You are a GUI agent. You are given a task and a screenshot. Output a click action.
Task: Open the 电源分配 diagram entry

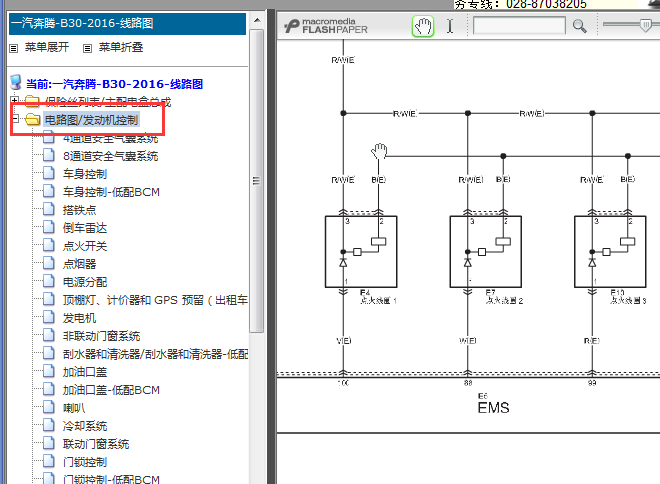[x=85, y=282]
